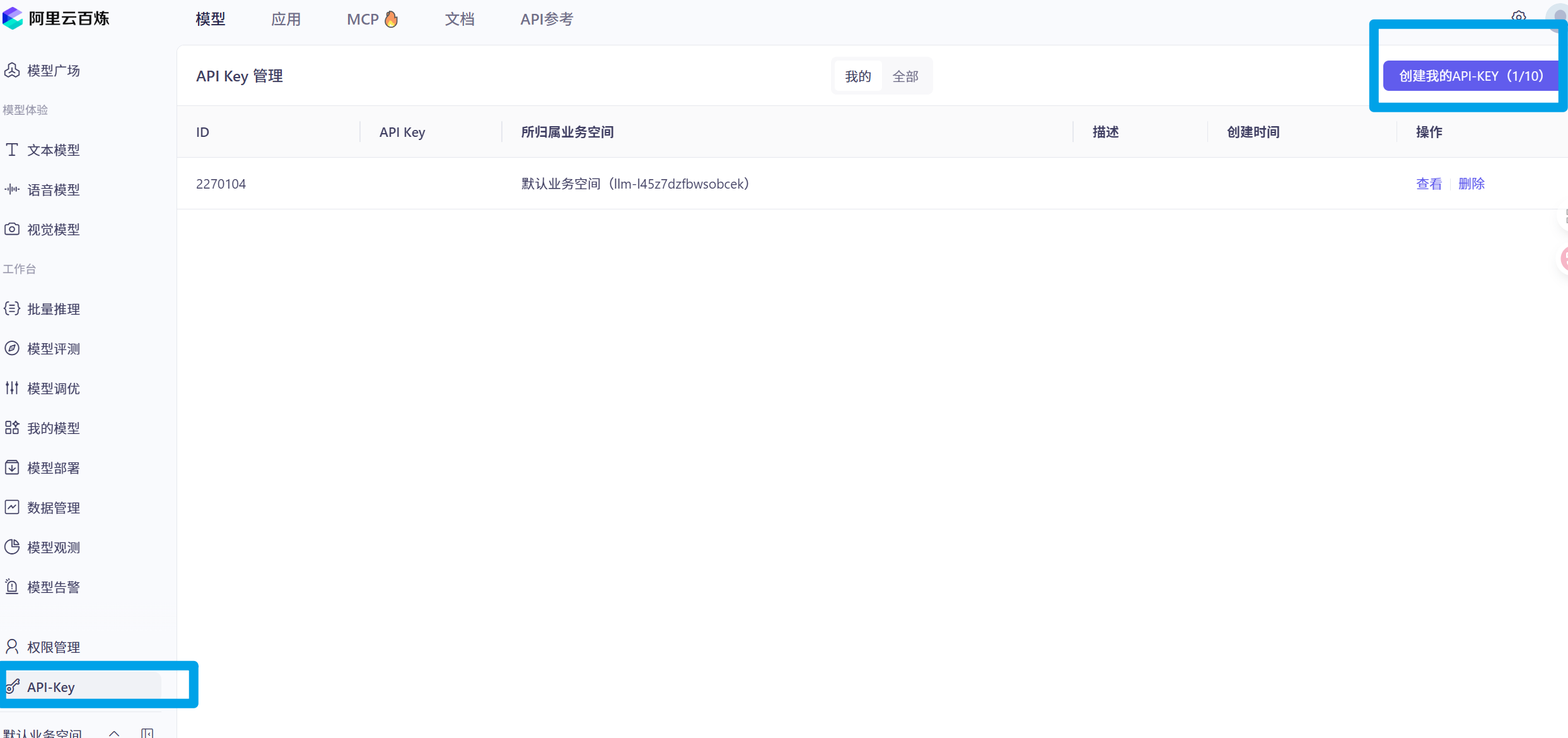Image resolution: width=1568 pixels, height=738 pixels.
Task: Select the 模型调优 sliders icon
Action: tap(12, 388)
